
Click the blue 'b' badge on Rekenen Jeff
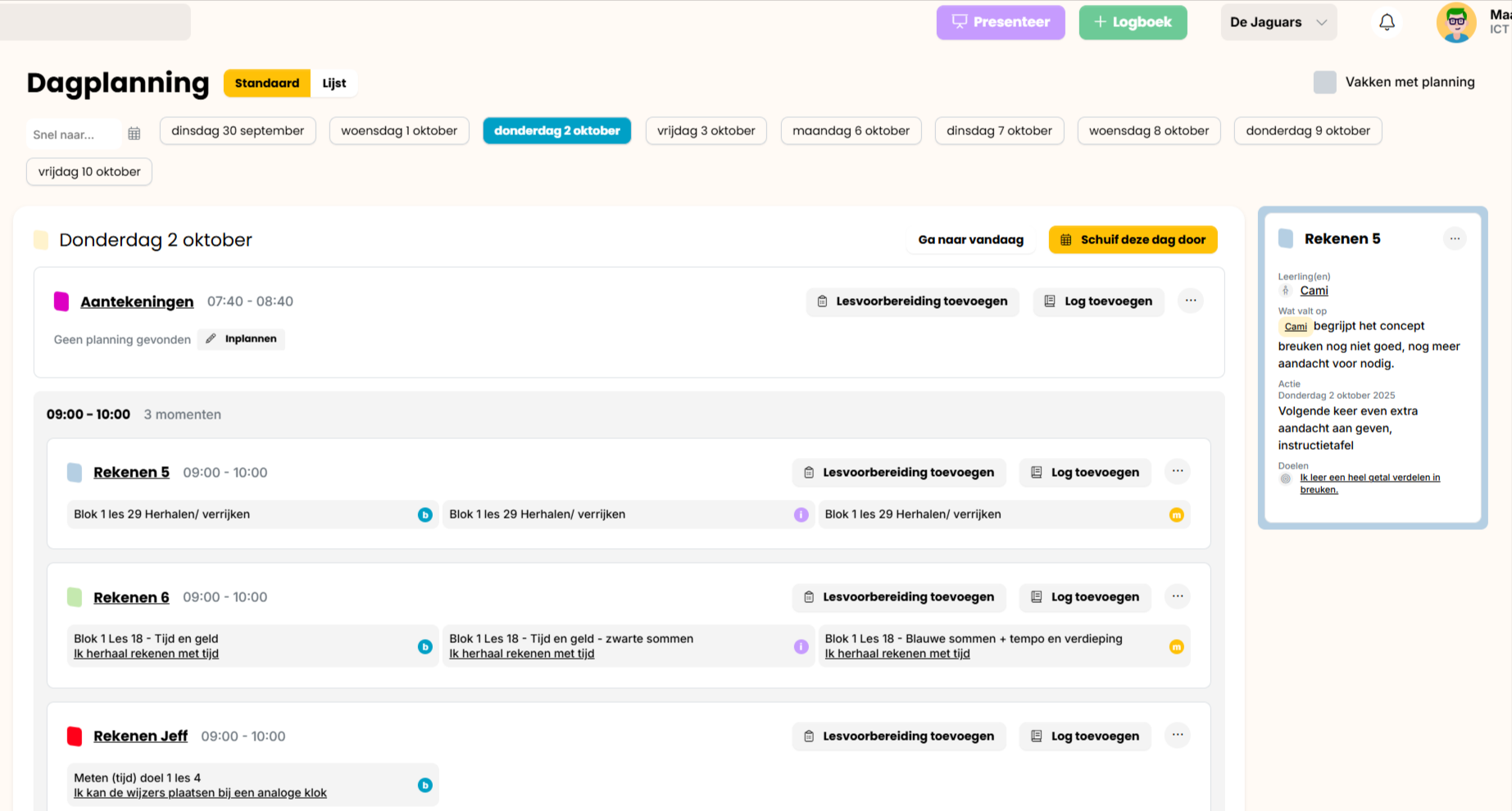click(425, 785)
